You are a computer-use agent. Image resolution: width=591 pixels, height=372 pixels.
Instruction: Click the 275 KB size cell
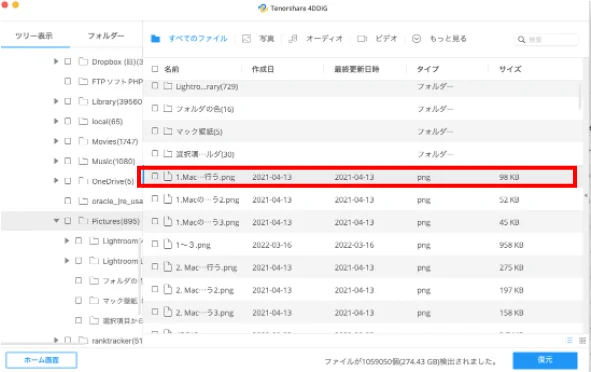[511, 268]
